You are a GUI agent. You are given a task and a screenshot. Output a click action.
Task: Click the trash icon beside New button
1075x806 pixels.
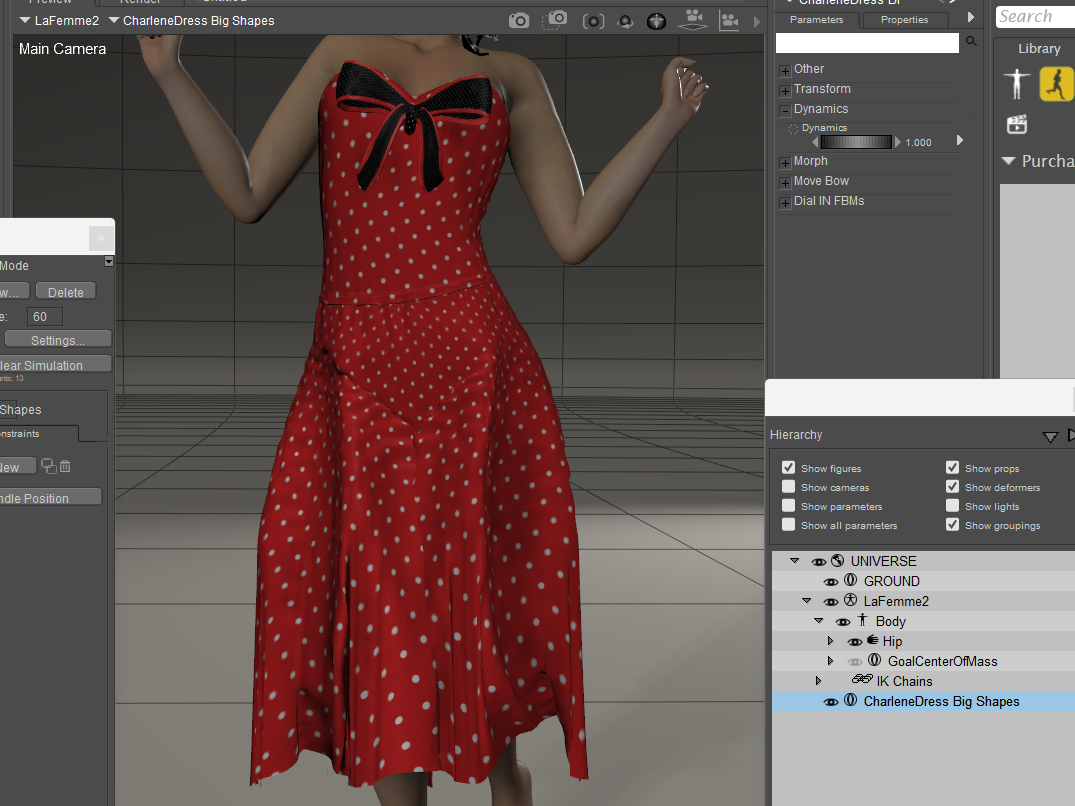[x=65, y=467]
